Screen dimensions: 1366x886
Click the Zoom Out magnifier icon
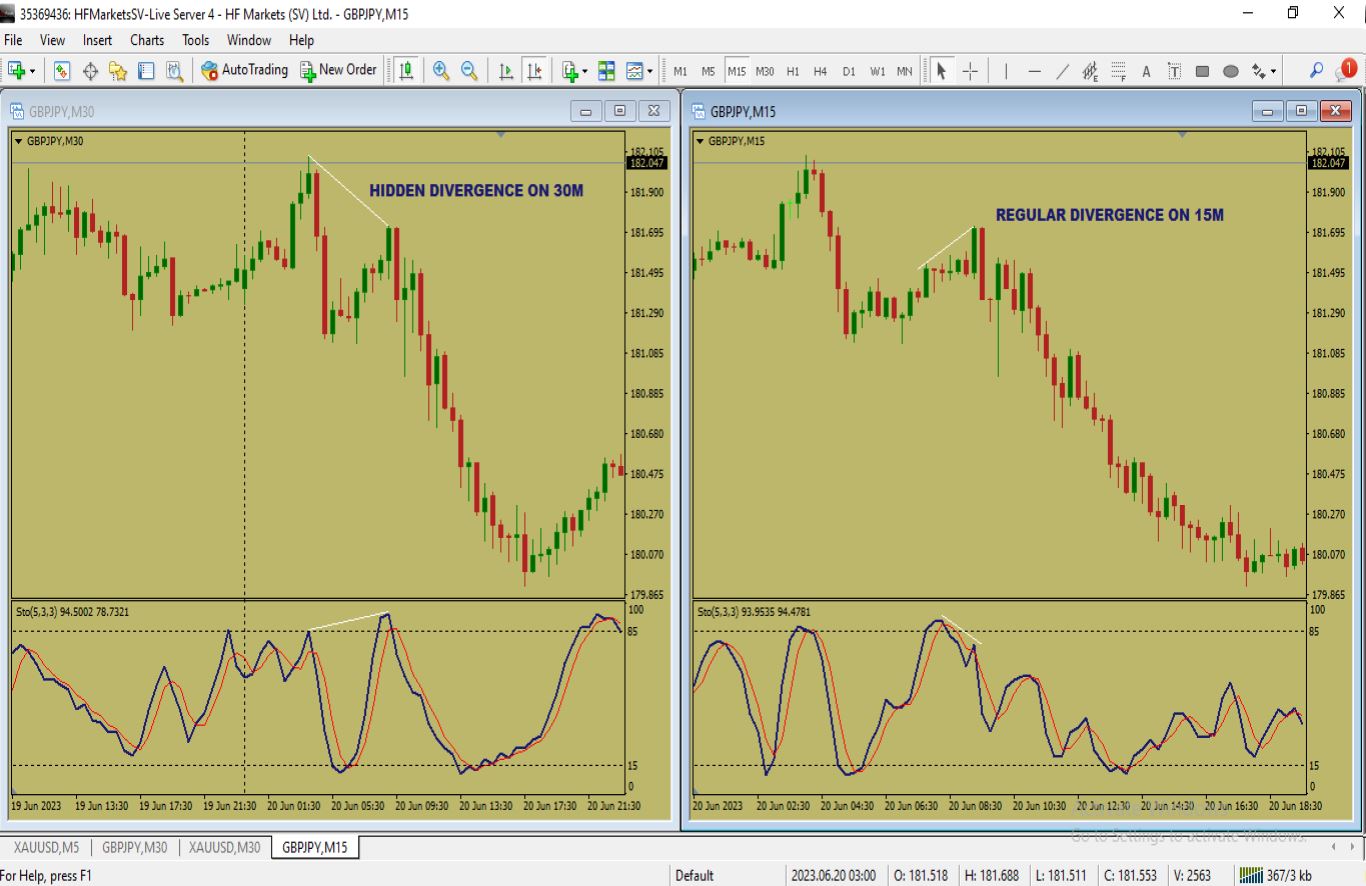coord(469,71)
